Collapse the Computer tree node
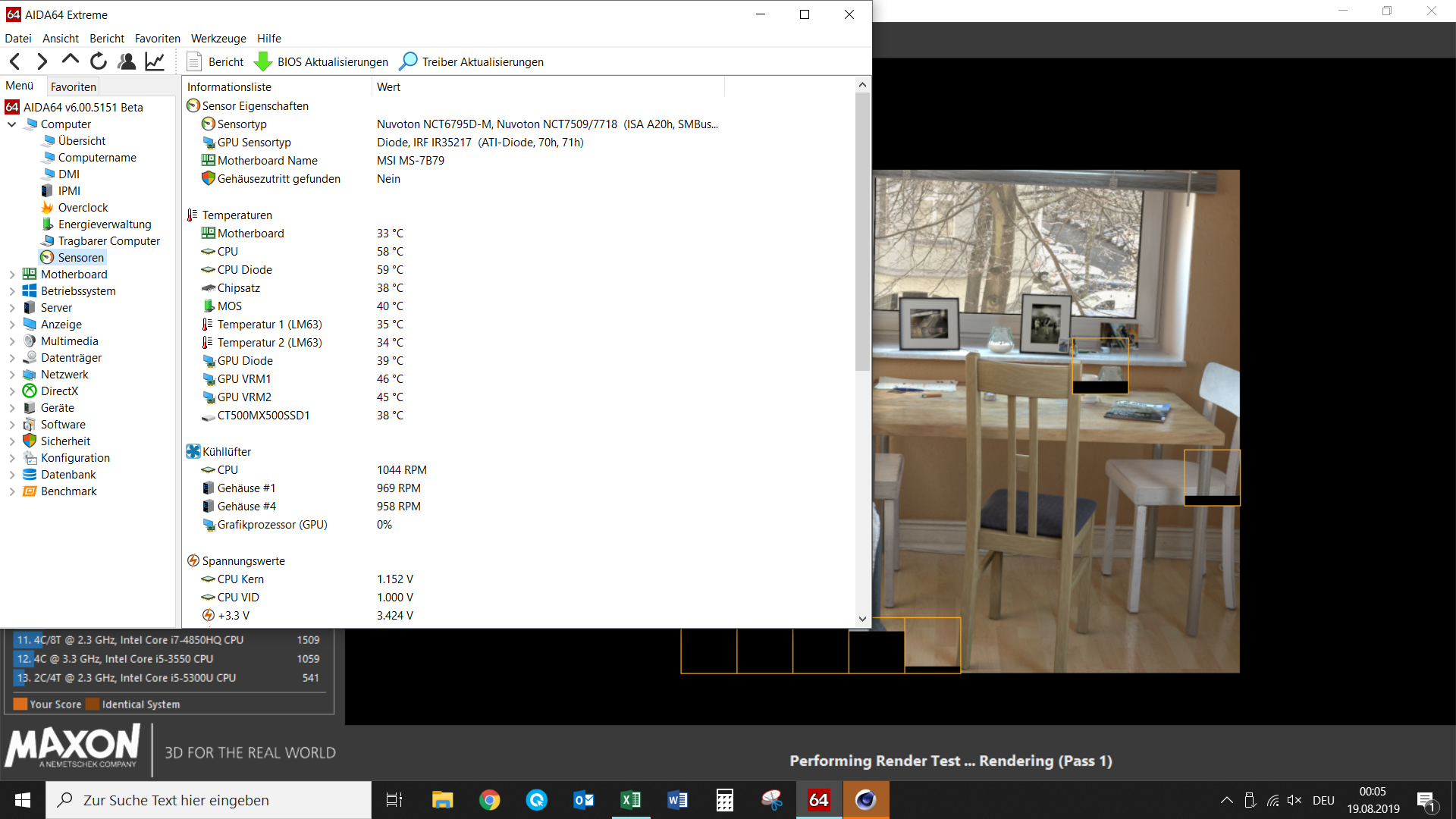1456x819 pixels. 11,124
